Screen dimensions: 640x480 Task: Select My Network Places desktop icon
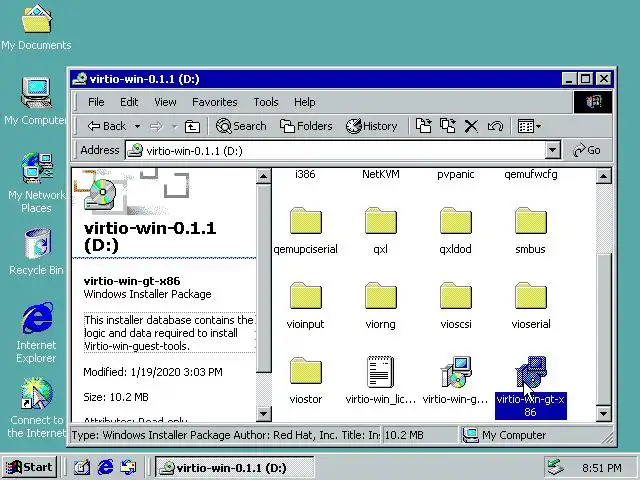[36, 182]
